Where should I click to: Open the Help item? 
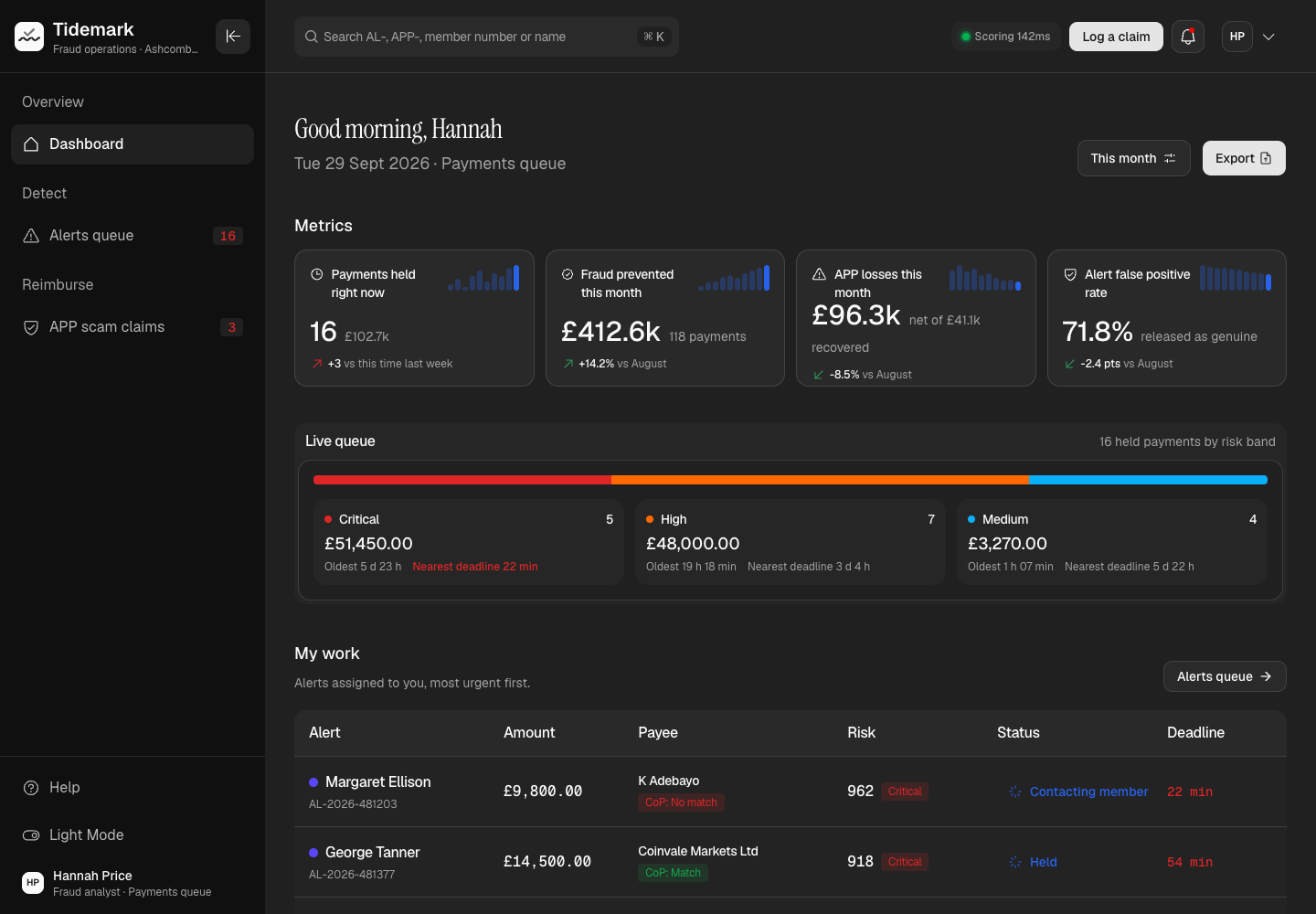133,788
